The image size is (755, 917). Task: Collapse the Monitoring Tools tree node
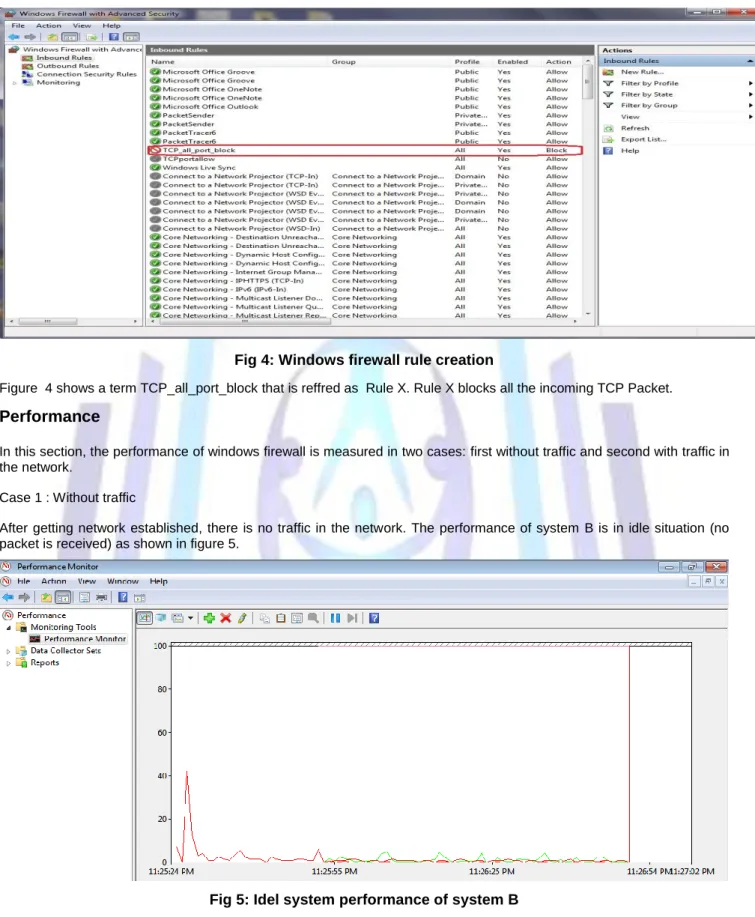[8, 628]
